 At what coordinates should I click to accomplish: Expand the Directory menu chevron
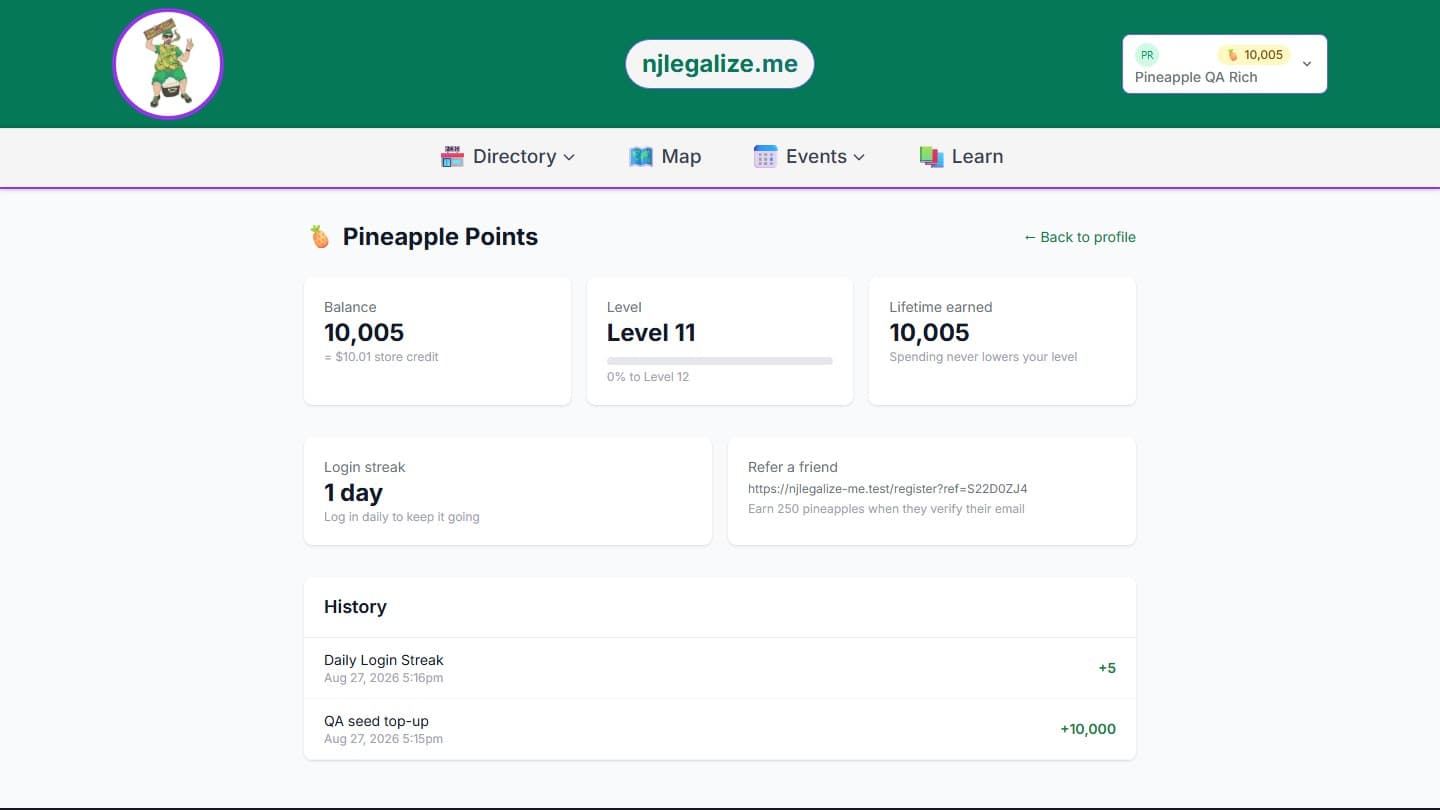click(569, 157)
